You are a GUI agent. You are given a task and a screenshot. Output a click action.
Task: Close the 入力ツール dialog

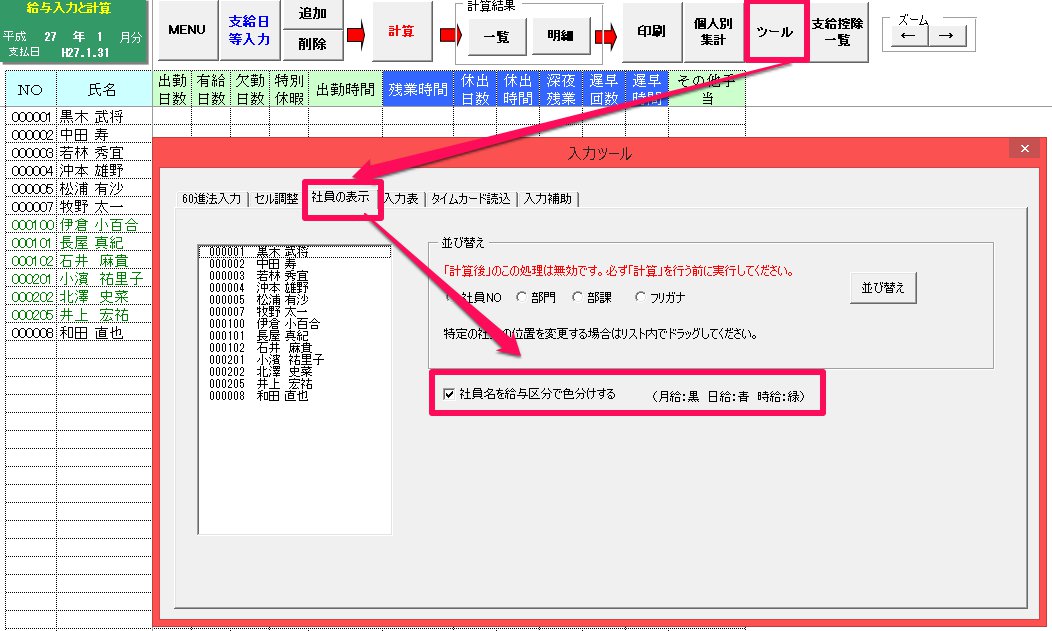[x=1024, y=149]
